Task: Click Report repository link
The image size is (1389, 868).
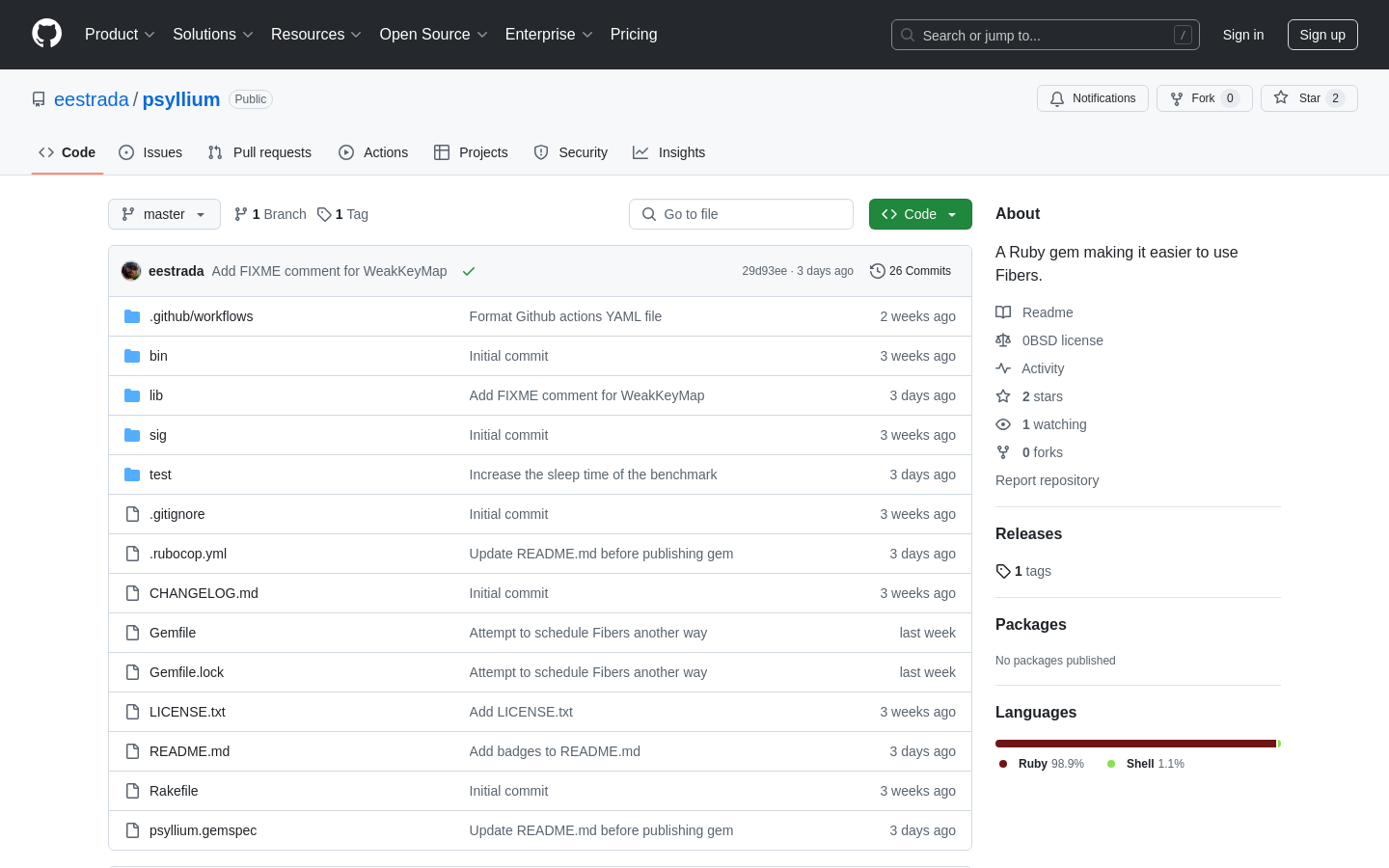Action: tap(1047, 480)
